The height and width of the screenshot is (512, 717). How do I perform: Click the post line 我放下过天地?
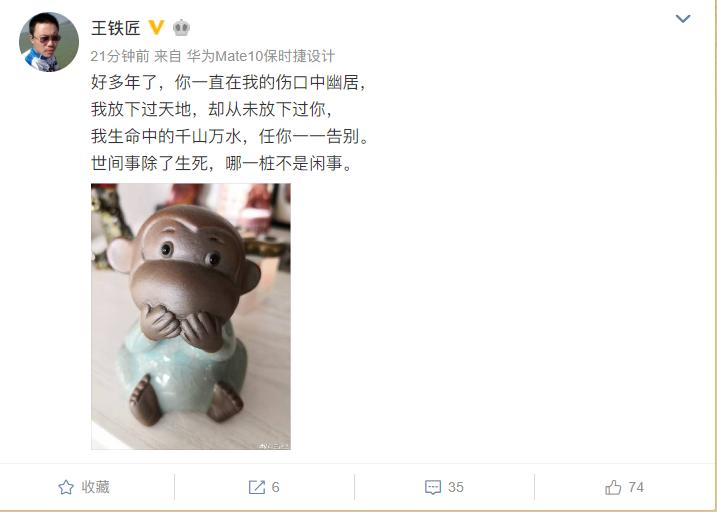[211, 109]
